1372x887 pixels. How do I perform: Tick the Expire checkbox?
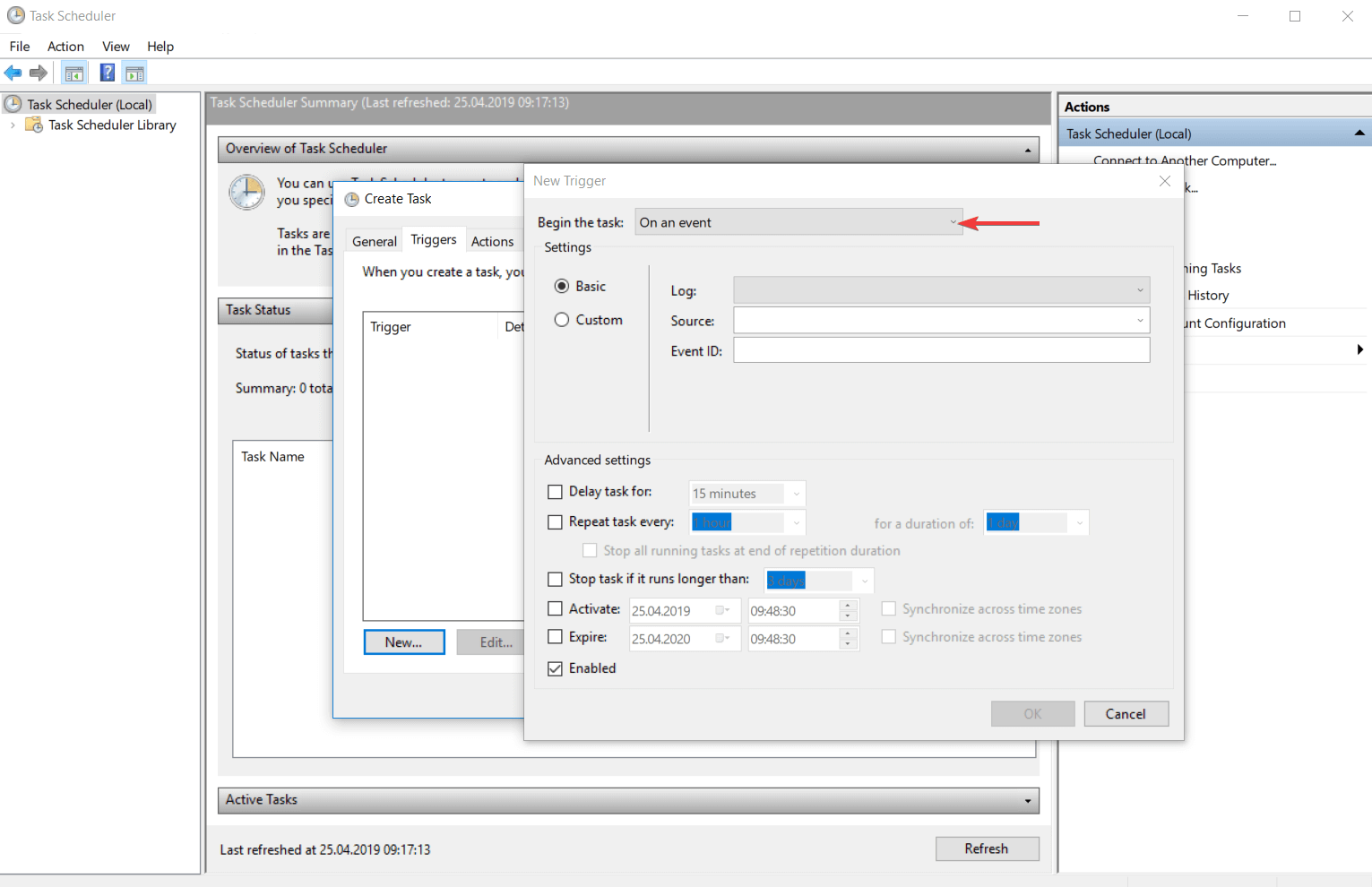point(556,637)
